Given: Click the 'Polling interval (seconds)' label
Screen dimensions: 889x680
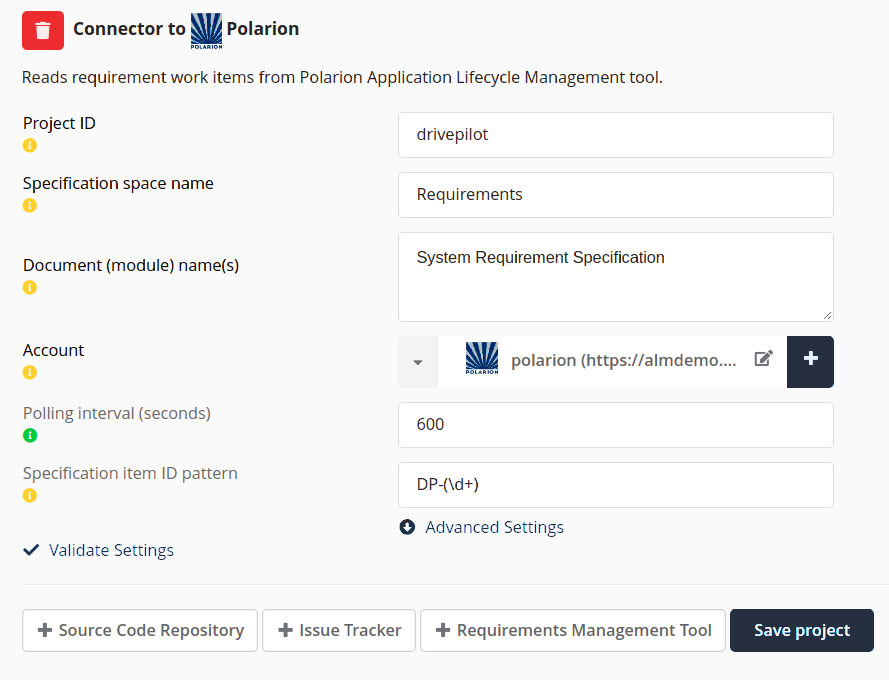Looking at the screenshot, I should pos(117,413).
